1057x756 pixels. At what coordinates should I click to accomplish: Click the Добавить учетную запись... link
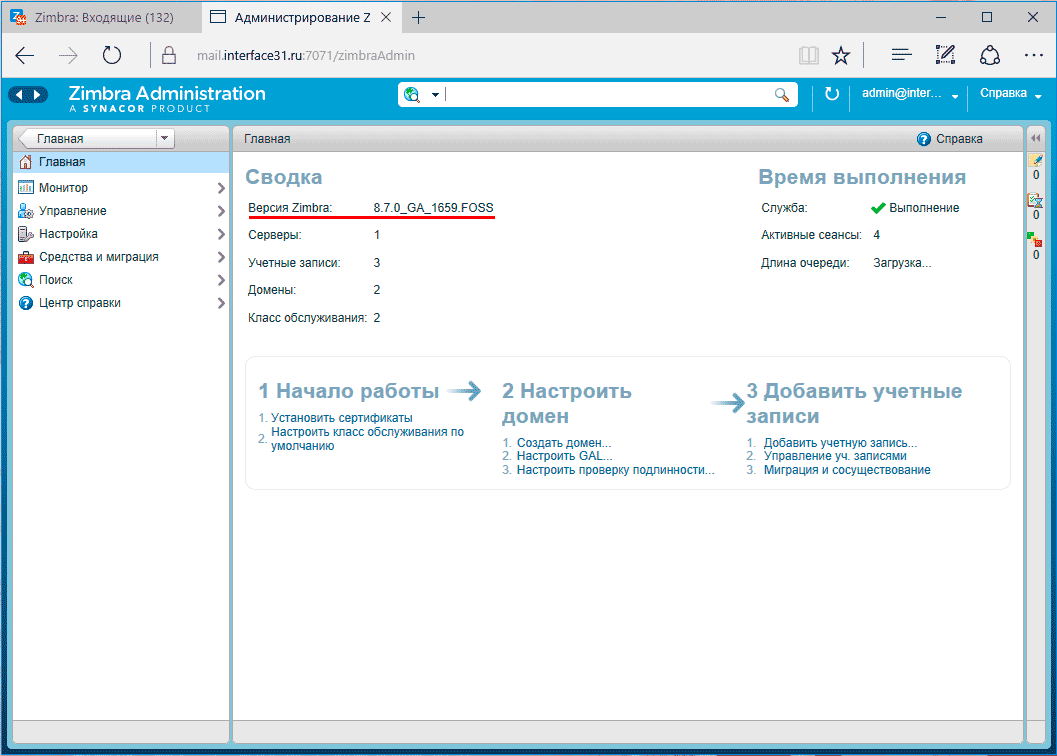[840, 443]
